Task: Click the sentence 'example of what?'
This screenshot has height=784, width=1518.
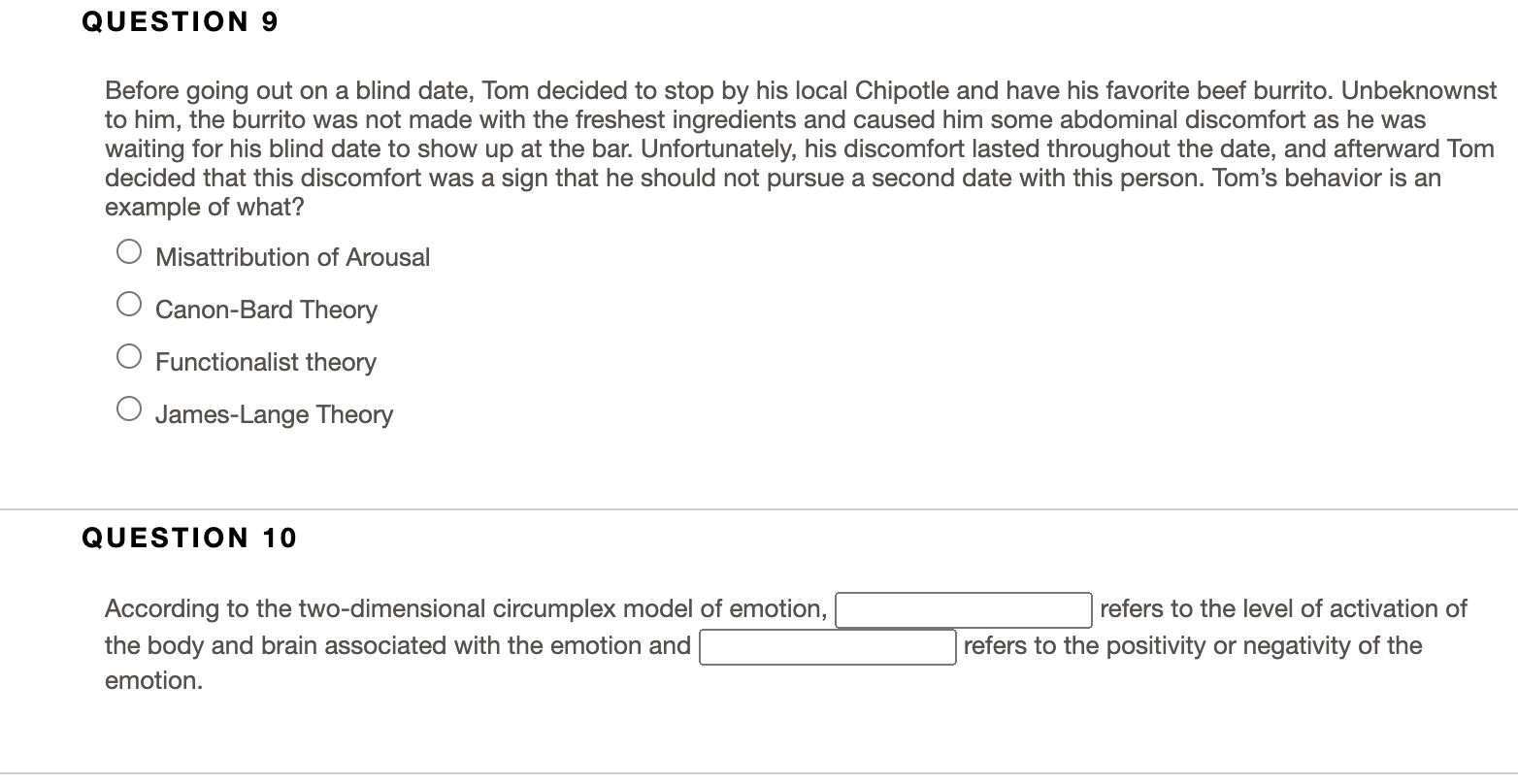Action: (x=204, y=208)
